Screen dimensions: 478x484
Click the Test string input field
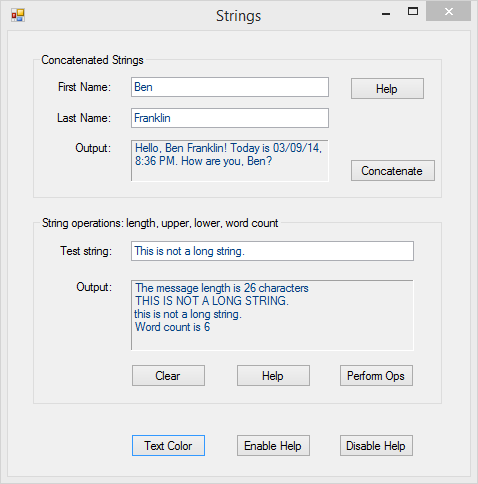coord(272,251)
